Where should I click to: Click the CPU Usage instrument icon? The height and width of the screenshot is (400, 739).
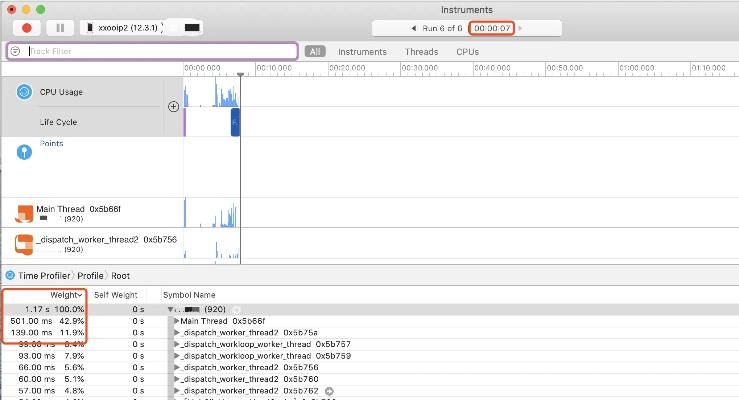25,92
